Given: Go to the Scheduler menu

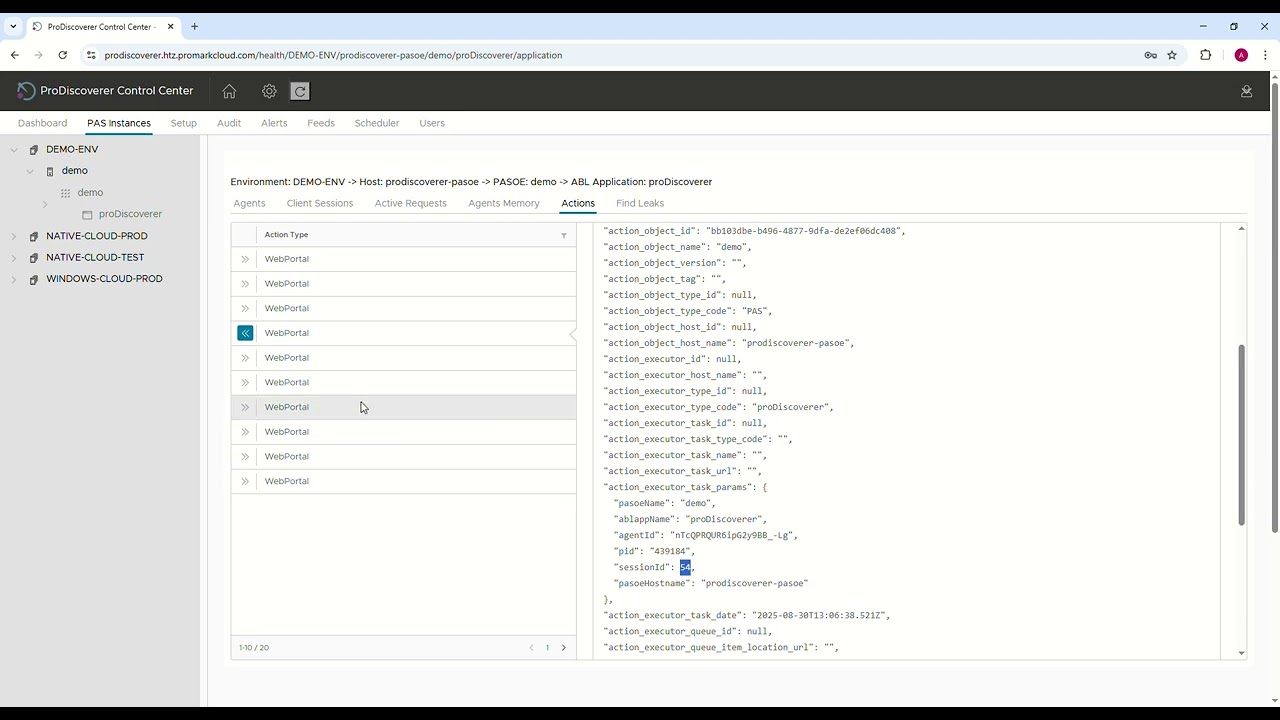Looking at the screenshot, I should tap(376, 123).
